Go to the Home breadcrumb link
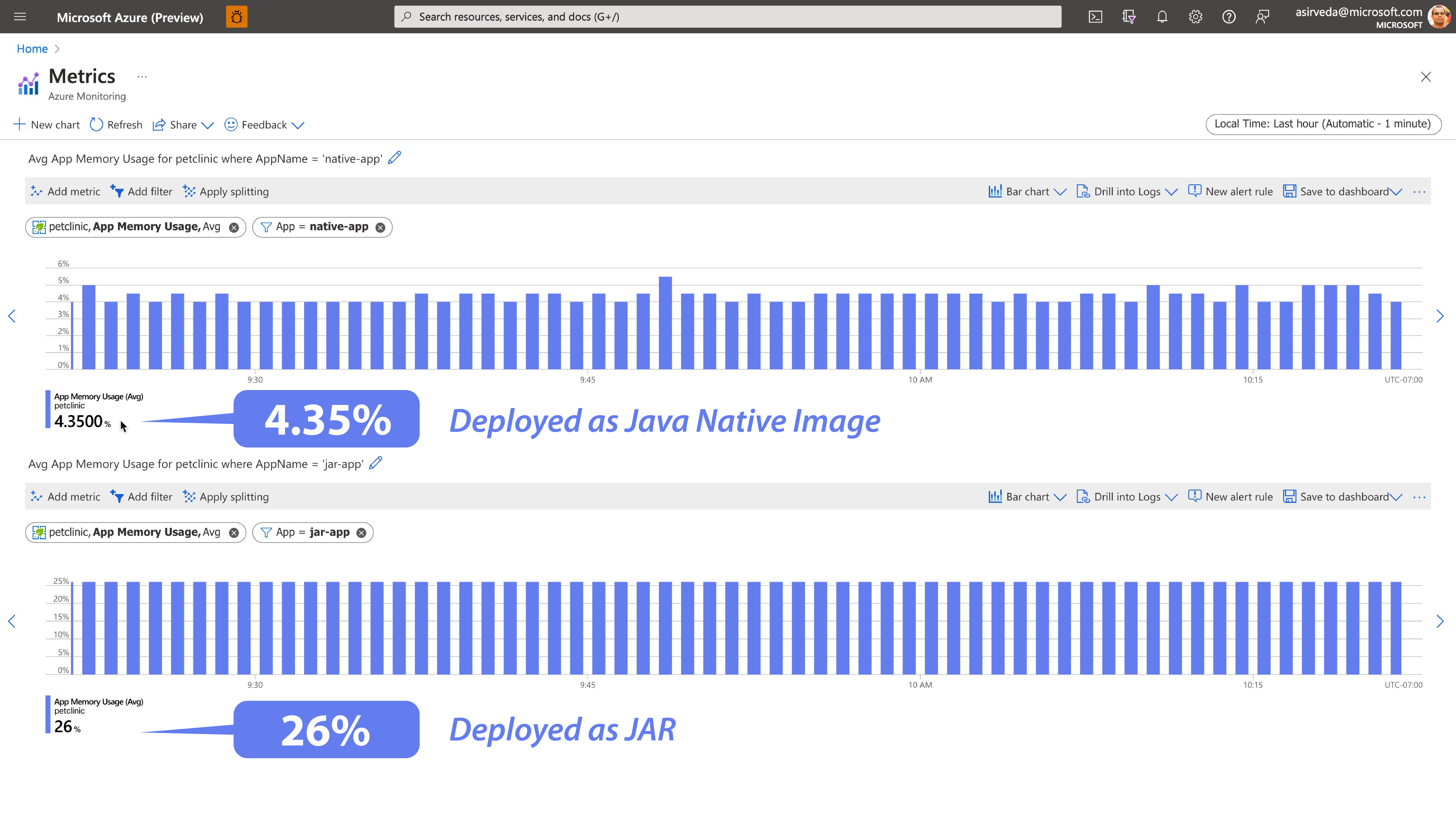Screen dimensions: 1456x819 (32, 49)
